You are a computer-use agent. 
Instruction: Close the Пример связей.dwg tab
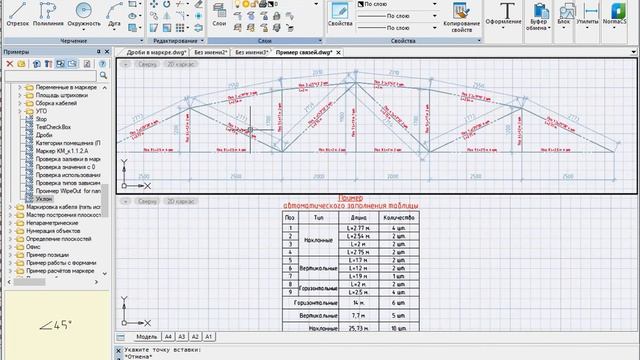[338, 52]
